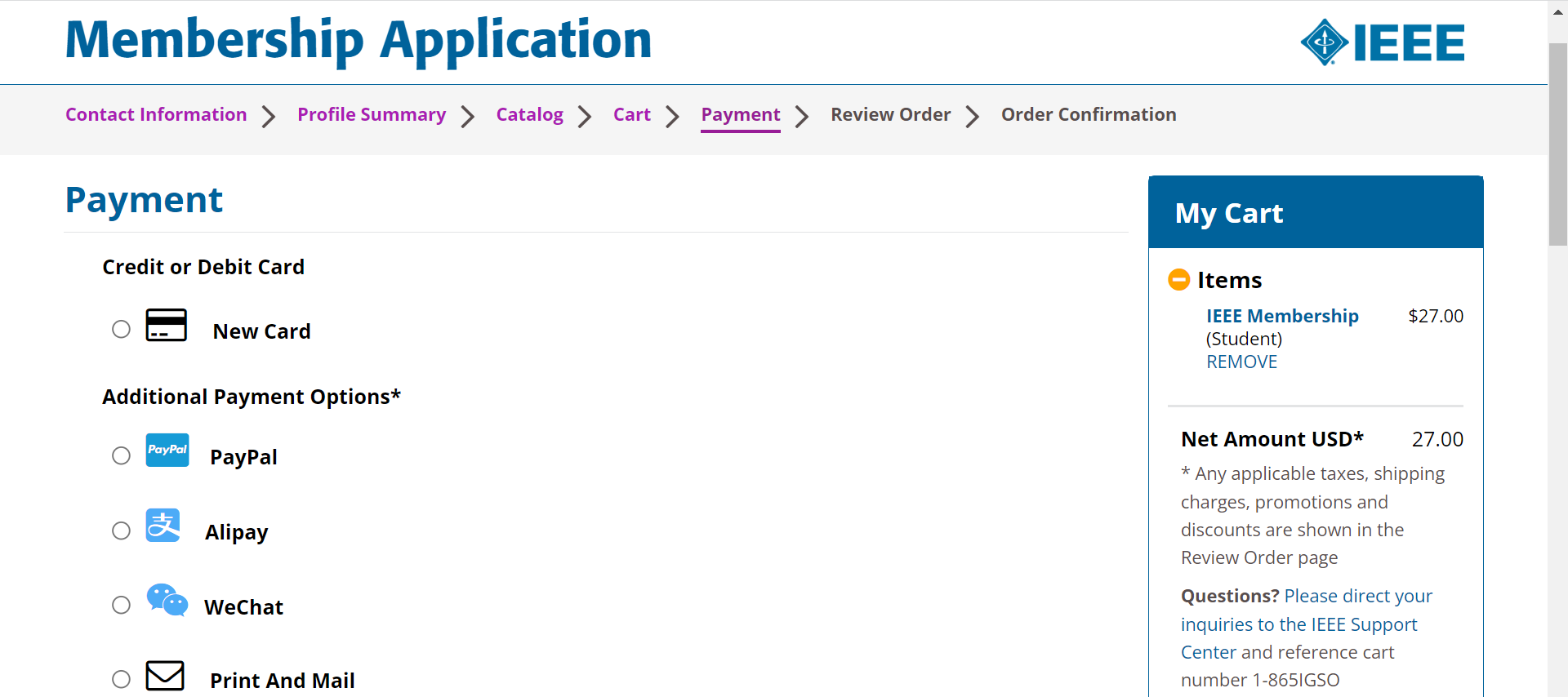Click the $27.00 item price
1568x697 pixels.
[1436, 316]
